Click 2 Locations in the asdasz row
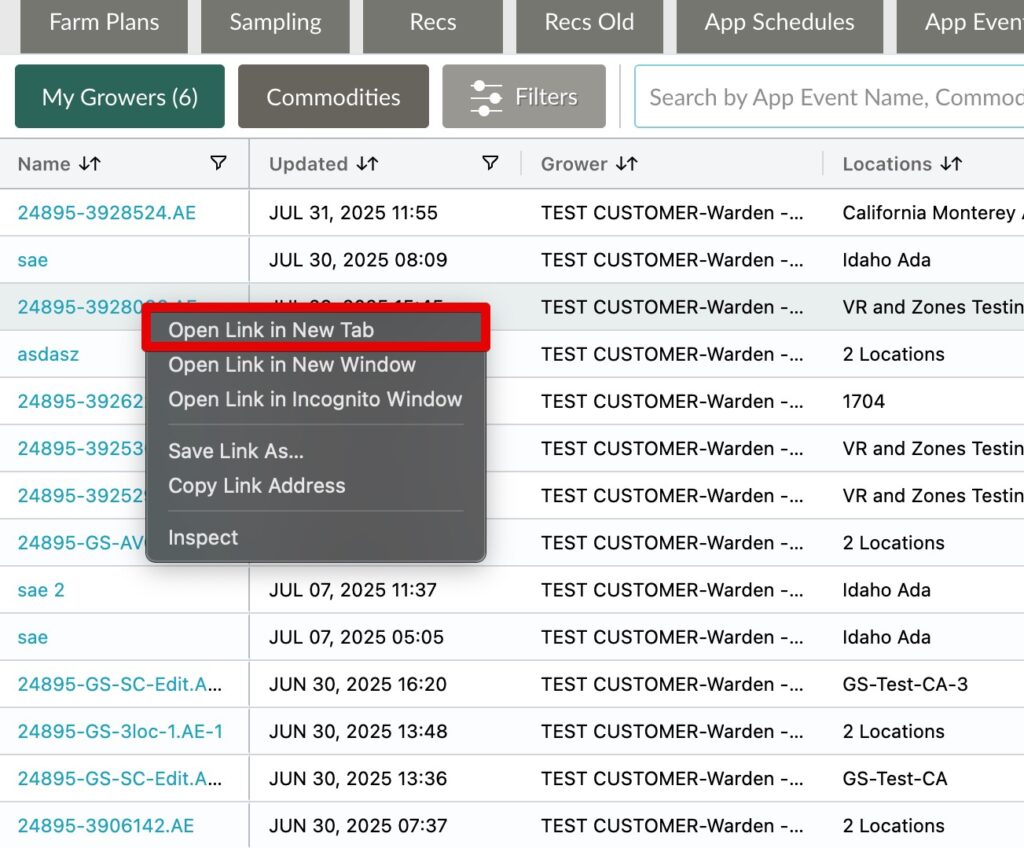The height and width of the screenshot is (848, 1024). [x=893, y=354]
